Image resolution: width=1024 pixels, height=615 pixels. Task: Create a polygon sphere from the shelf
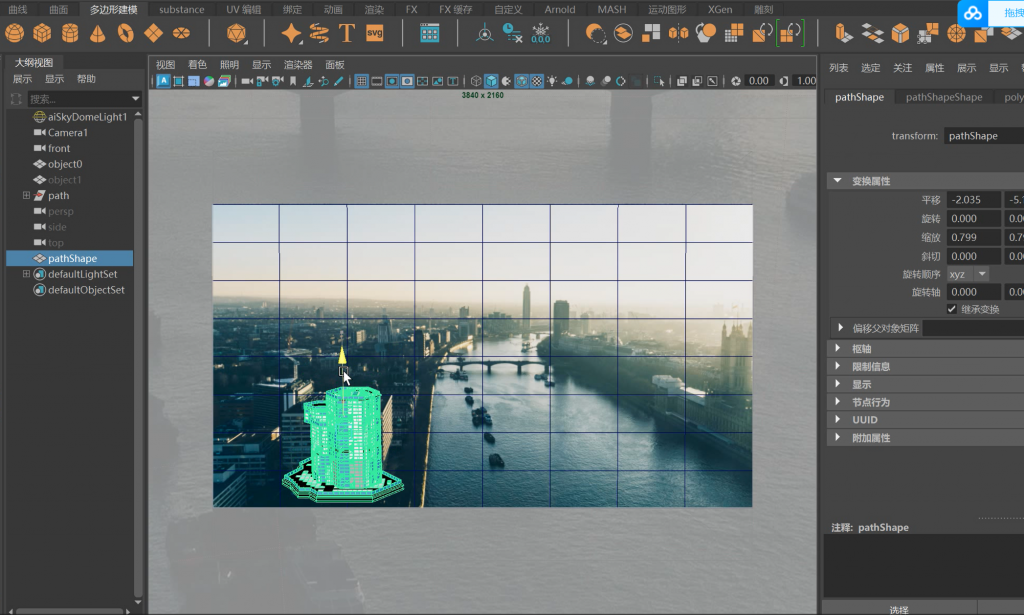pos(14,33)
